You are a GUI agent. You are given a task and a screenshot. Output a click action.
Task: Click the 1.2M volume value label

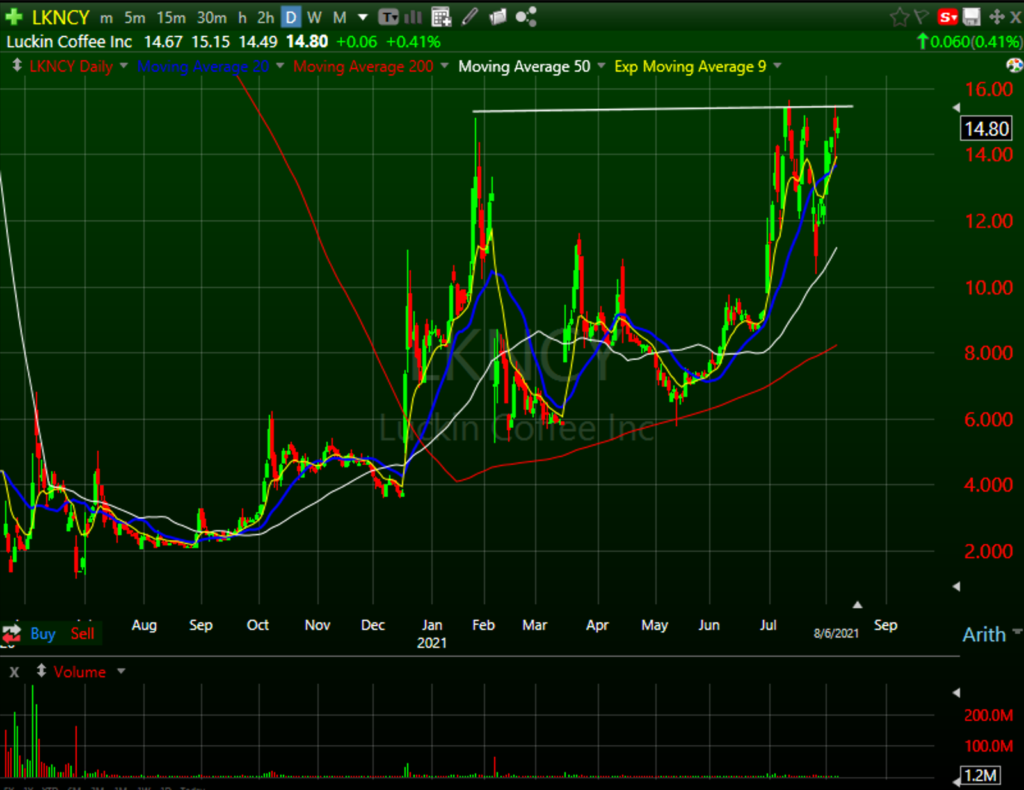tap(980, 776)
